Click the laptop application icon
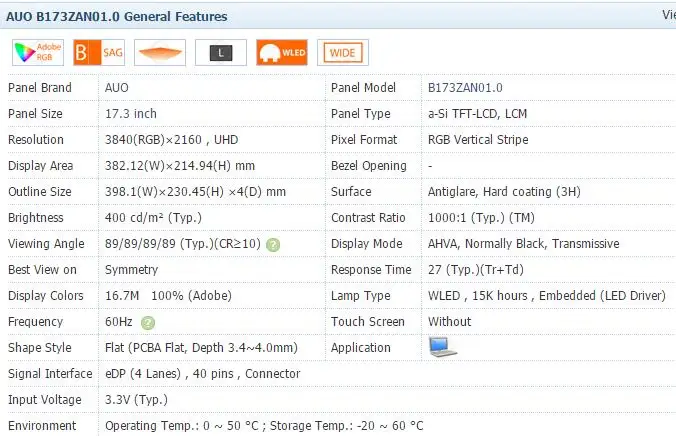The height and width of the screenshot is (436, 676). point(443,347)
